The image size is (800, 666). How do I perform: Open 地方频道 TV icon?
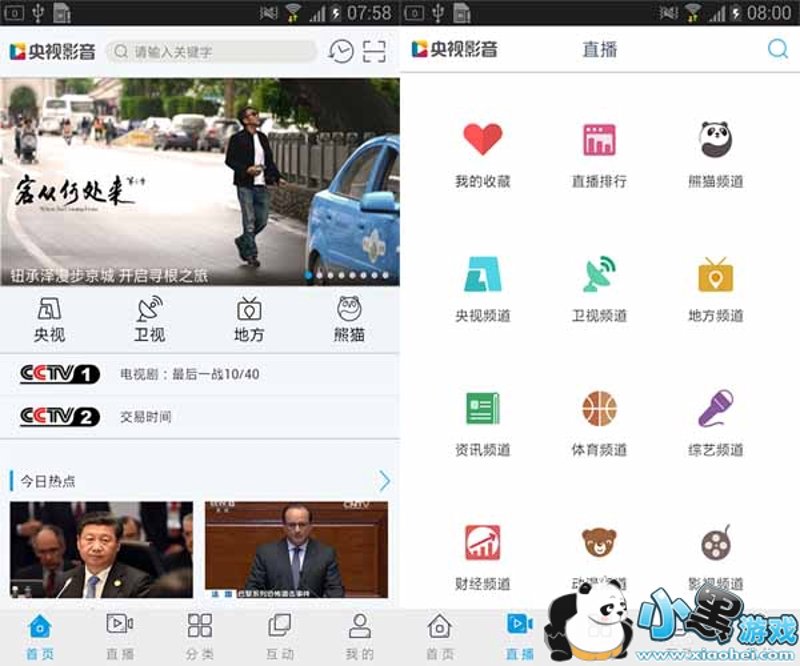click(716, 275)
